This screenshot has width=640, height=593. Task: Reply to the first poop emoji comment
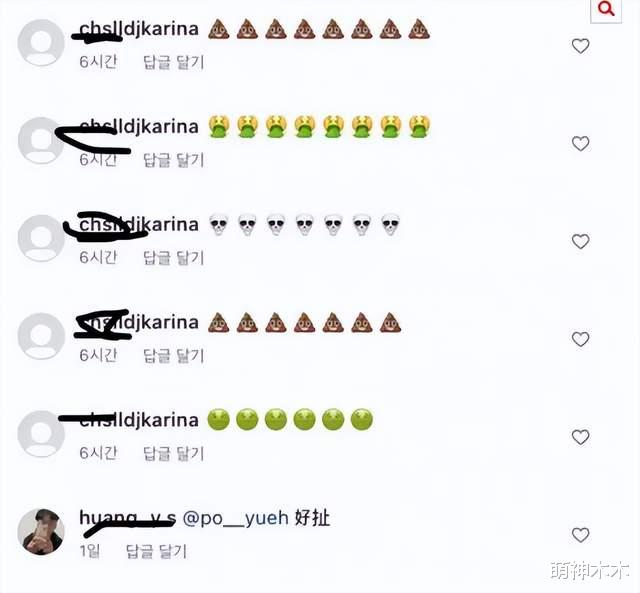pyautogui.click(x=173, y=62)
